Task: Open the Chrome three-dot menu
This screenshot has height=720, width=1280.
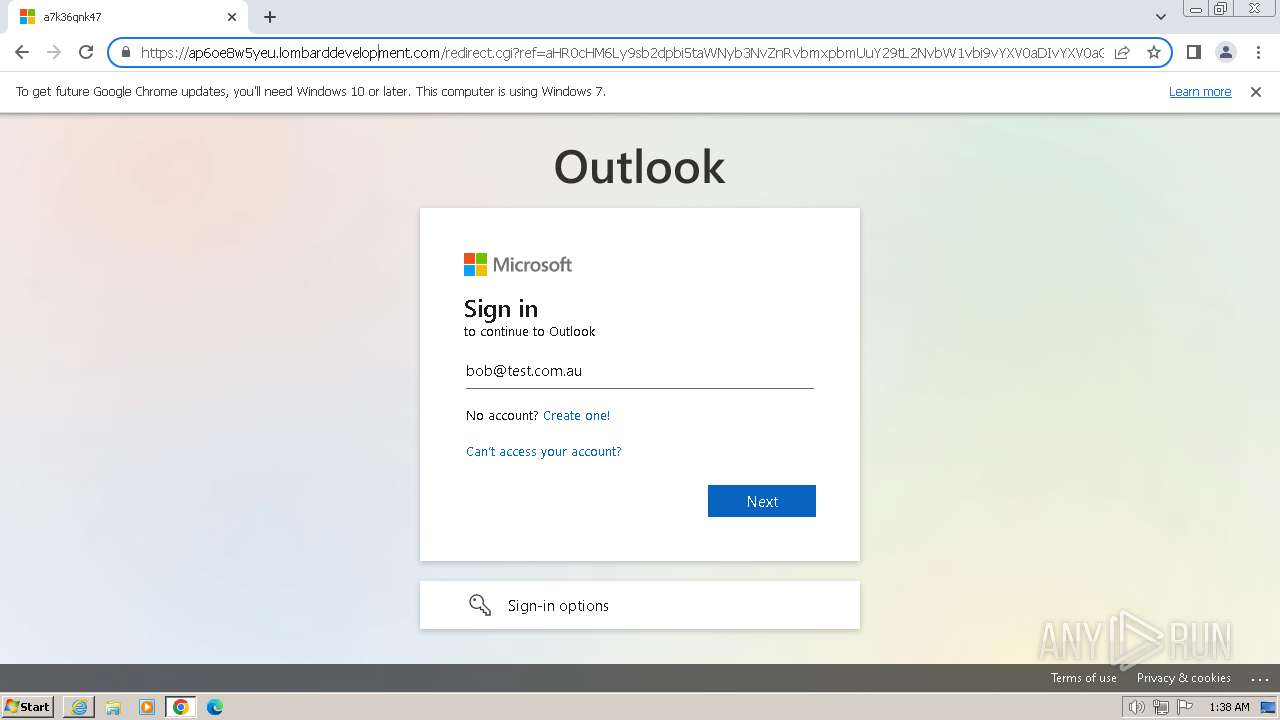Action: [x=1258, y=52]
